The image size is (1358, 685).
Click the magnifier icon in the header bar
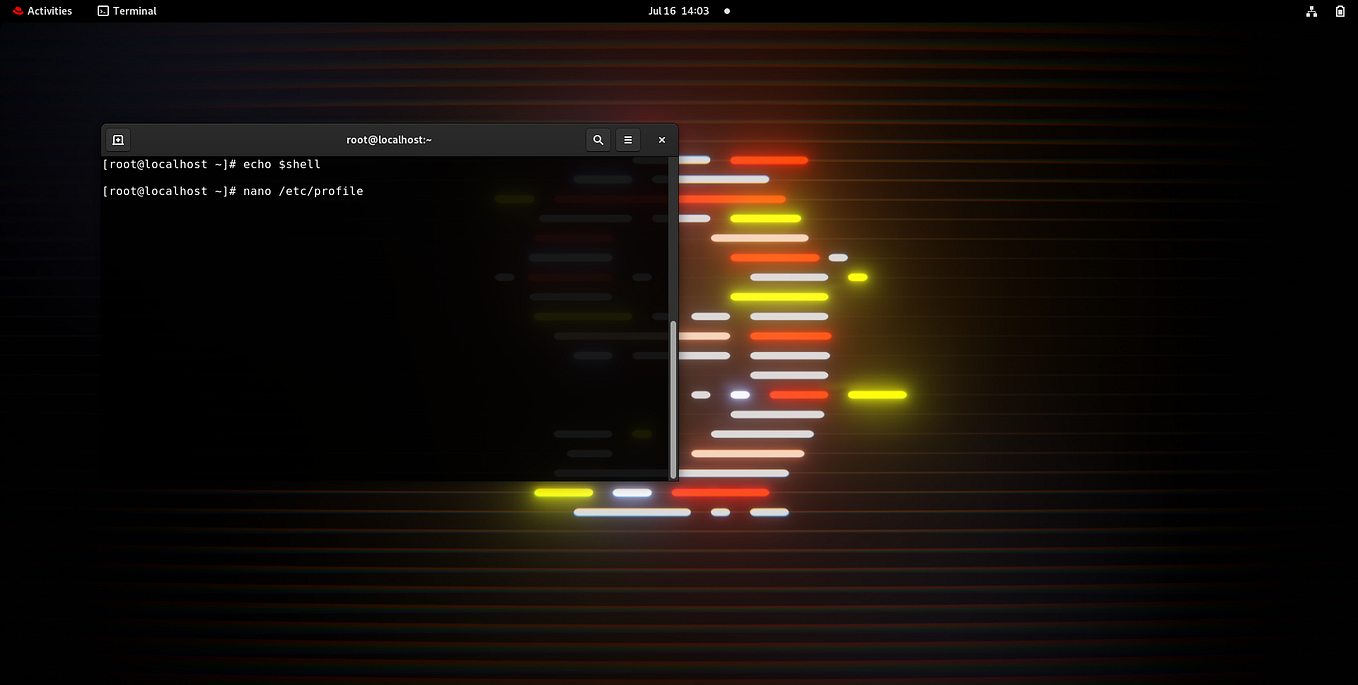point(598,139)
